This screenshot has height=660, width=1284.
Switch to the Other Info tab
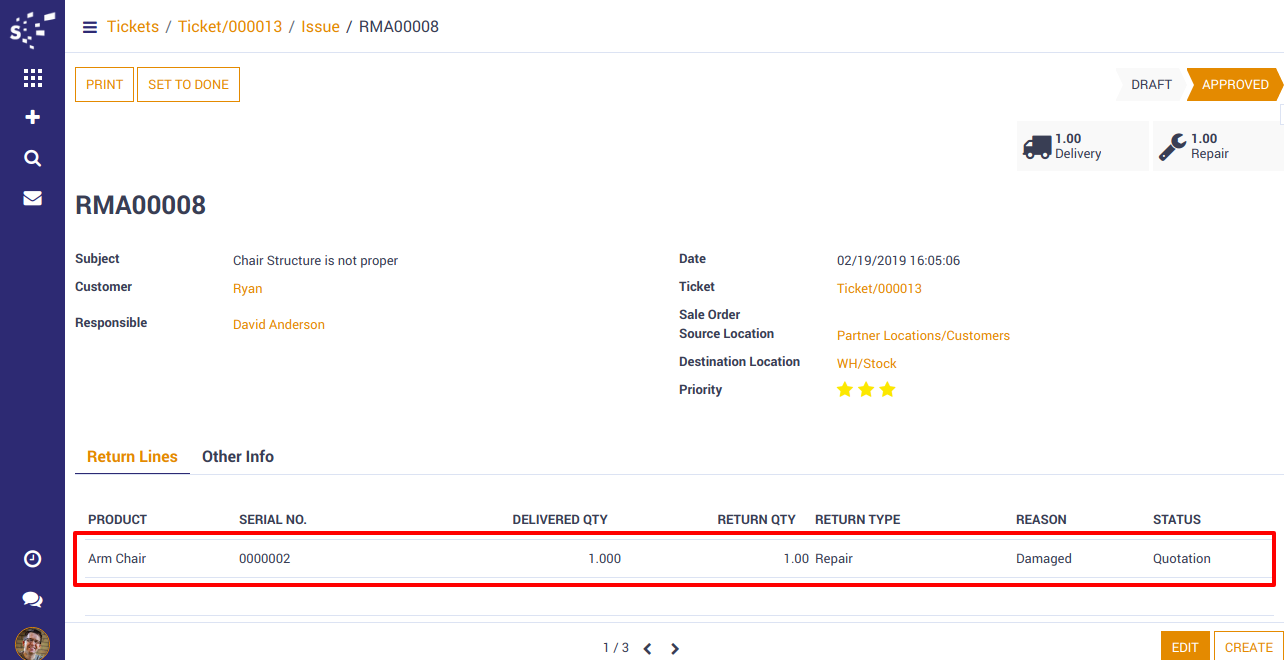pyautogui.click(x=238, y=456)
